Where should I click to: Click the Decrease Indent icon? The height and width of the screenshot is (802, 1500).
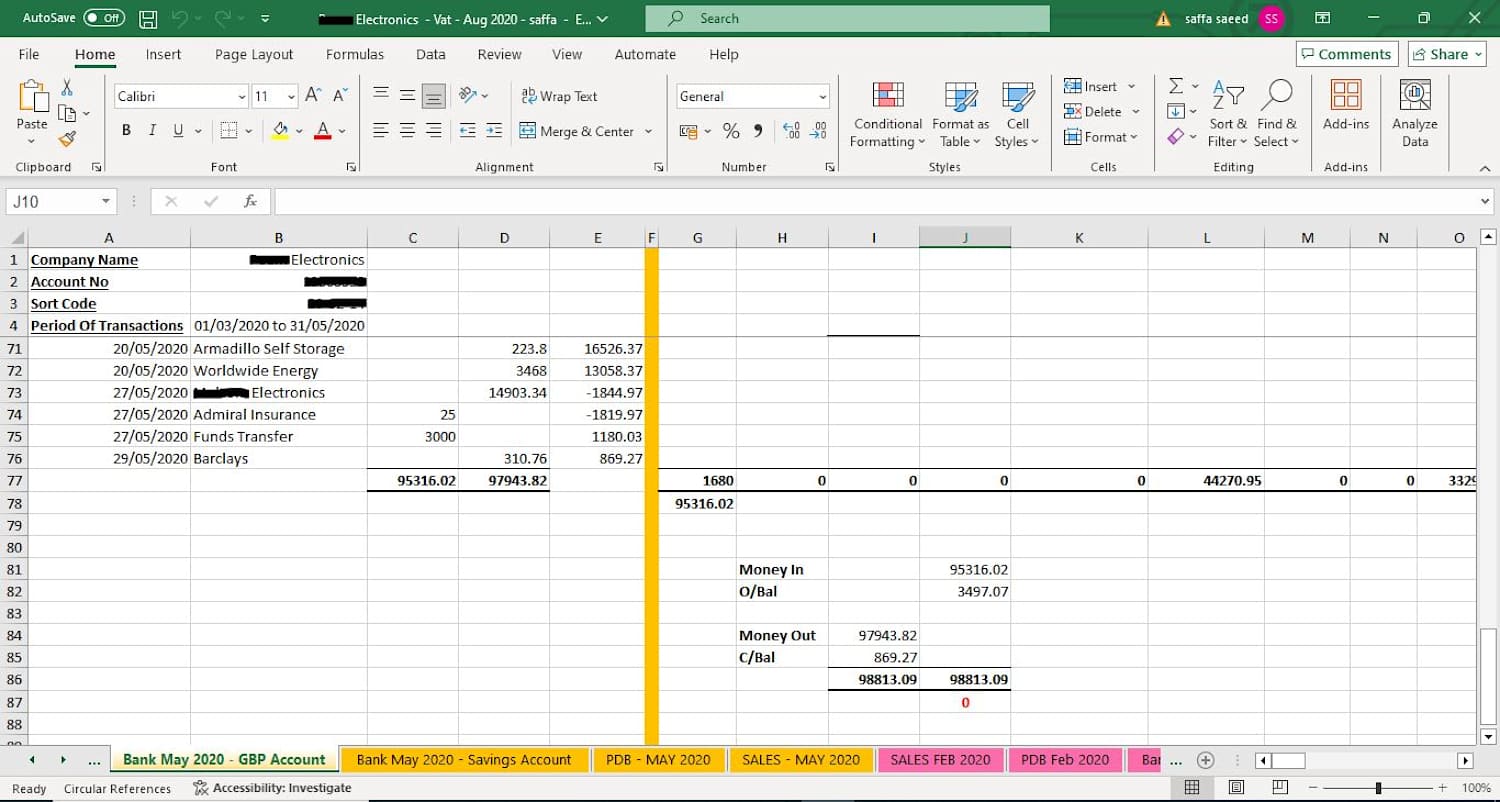click(467, 131)
